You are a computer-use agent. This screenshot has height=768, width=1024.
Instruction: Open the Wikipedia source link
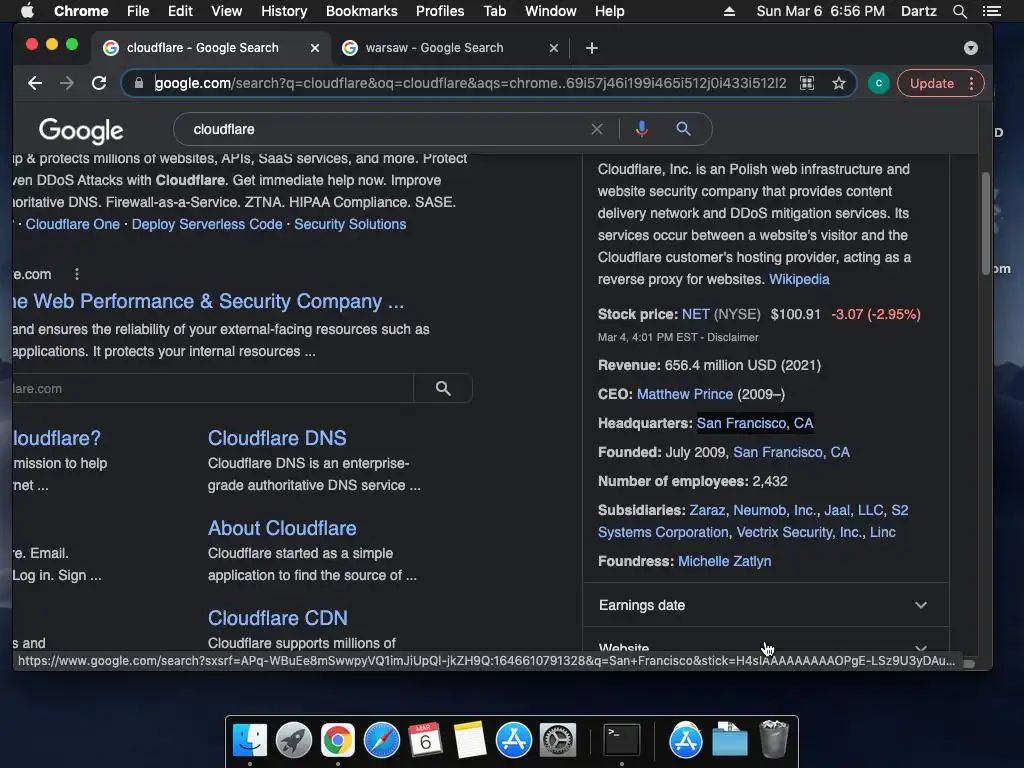click(799, 280)
